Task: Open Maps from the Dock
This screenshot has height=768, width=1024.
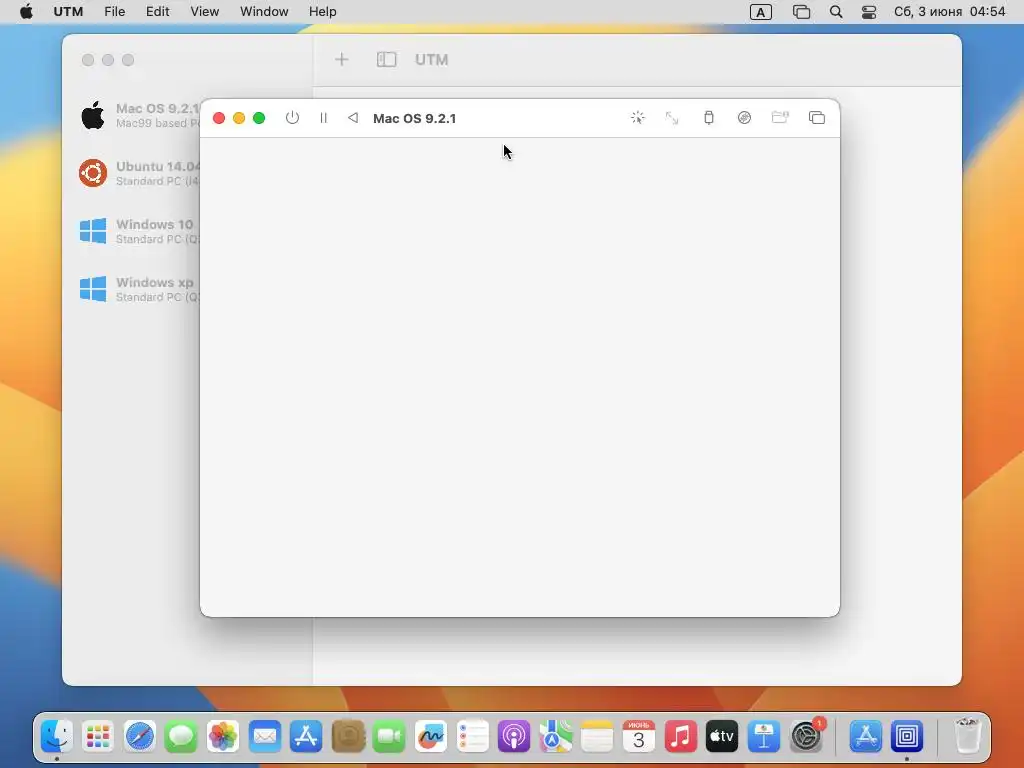Action: click(x=556, y=737)
